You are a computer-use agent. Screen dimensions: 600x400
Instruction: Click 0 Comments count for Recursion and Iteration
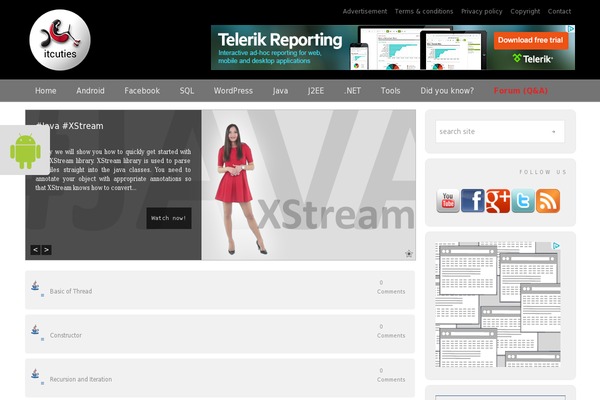click(391, 375)
